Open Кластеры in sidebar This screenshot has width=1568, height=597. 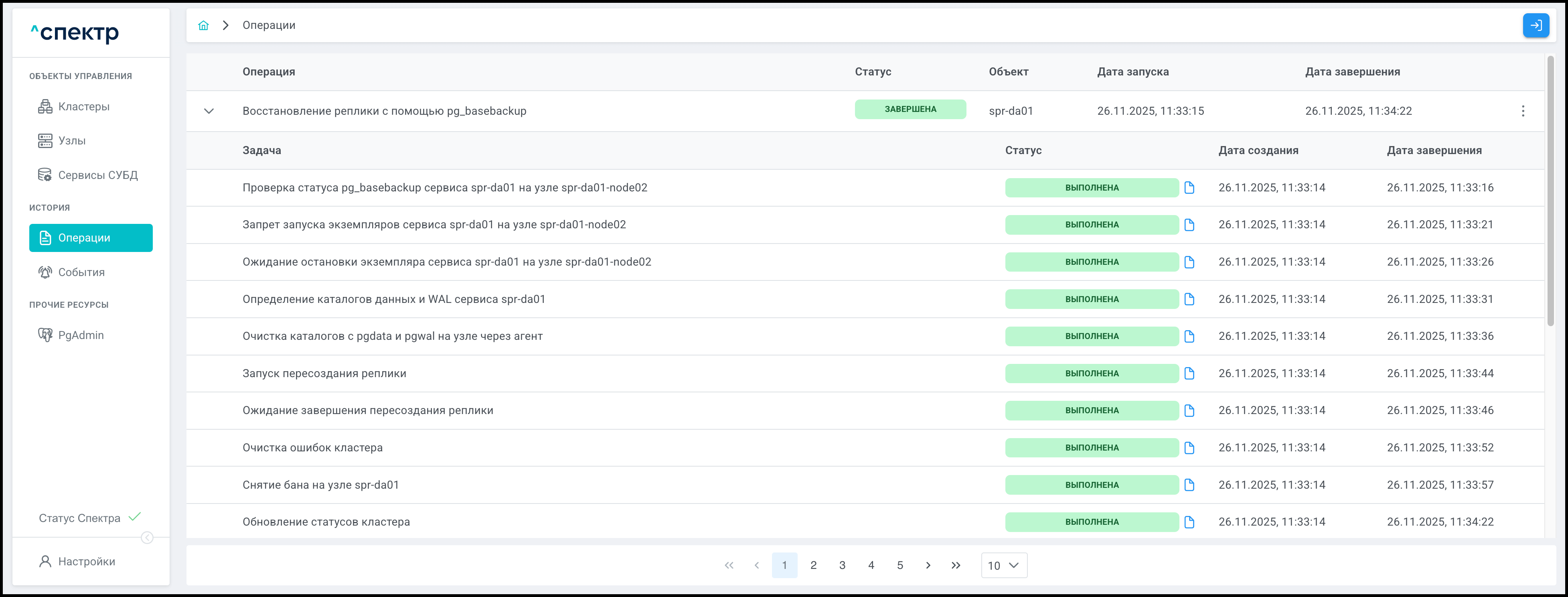[84, 107]
